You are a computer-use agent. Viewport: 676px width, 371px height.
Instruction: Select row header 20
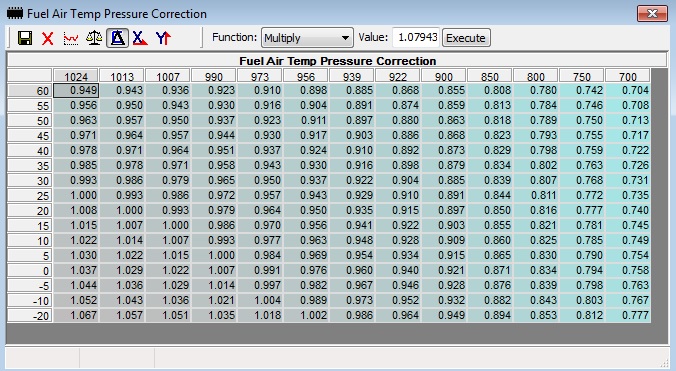pos(30,211)
